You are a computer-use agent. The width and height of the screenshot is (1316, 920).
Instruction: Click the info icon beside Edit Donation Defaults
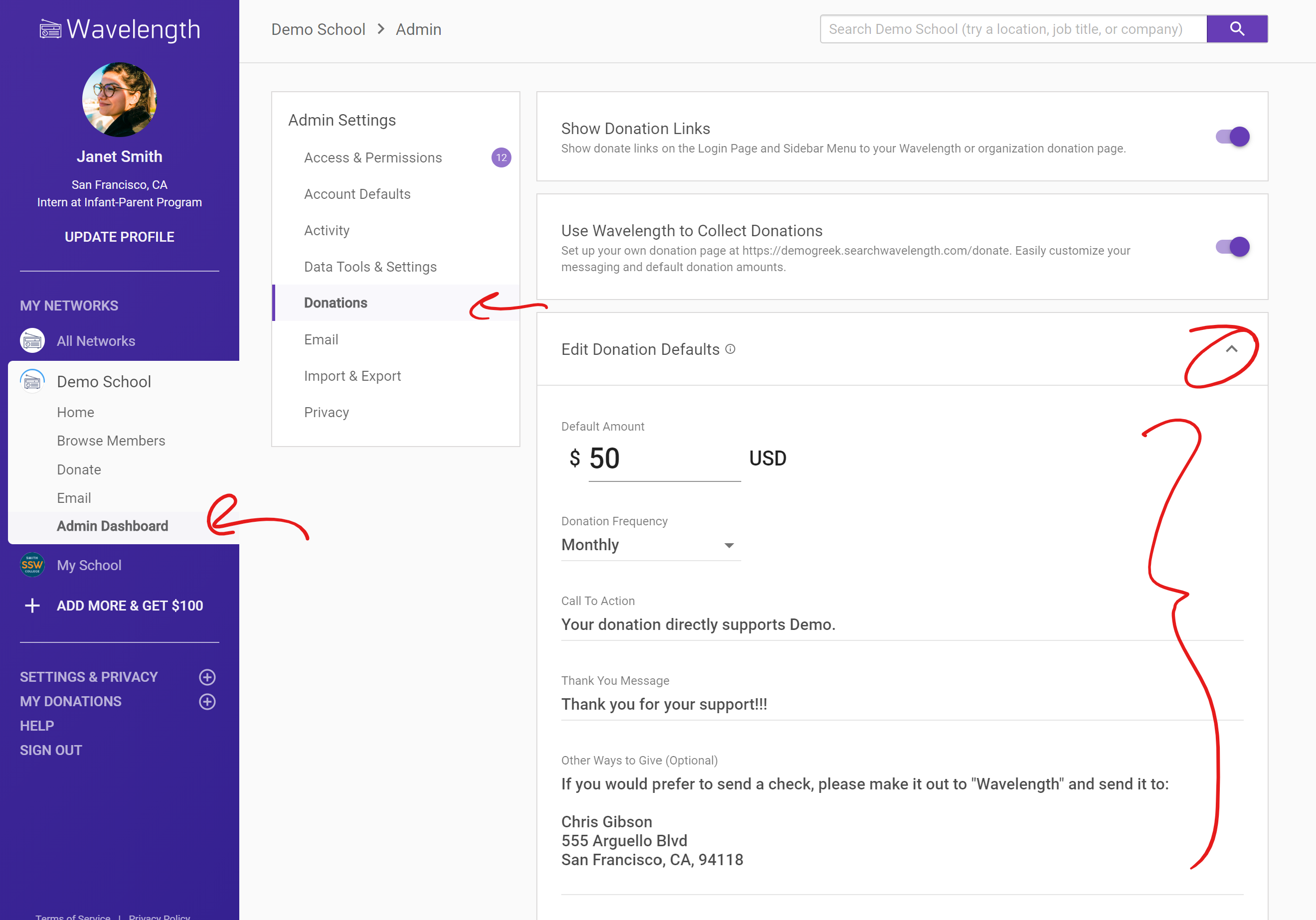coord(730,349)
